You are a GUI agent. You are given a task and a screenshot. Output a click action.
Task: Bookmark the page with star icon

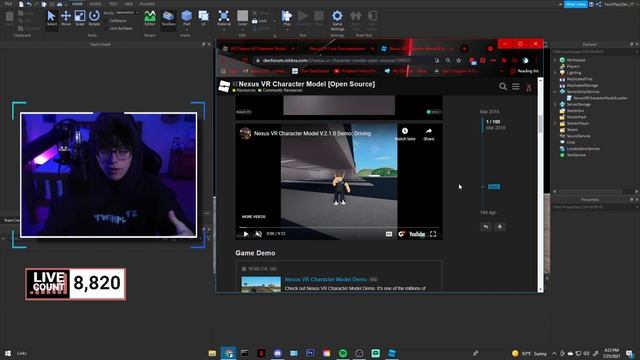(x=459, y=60)
